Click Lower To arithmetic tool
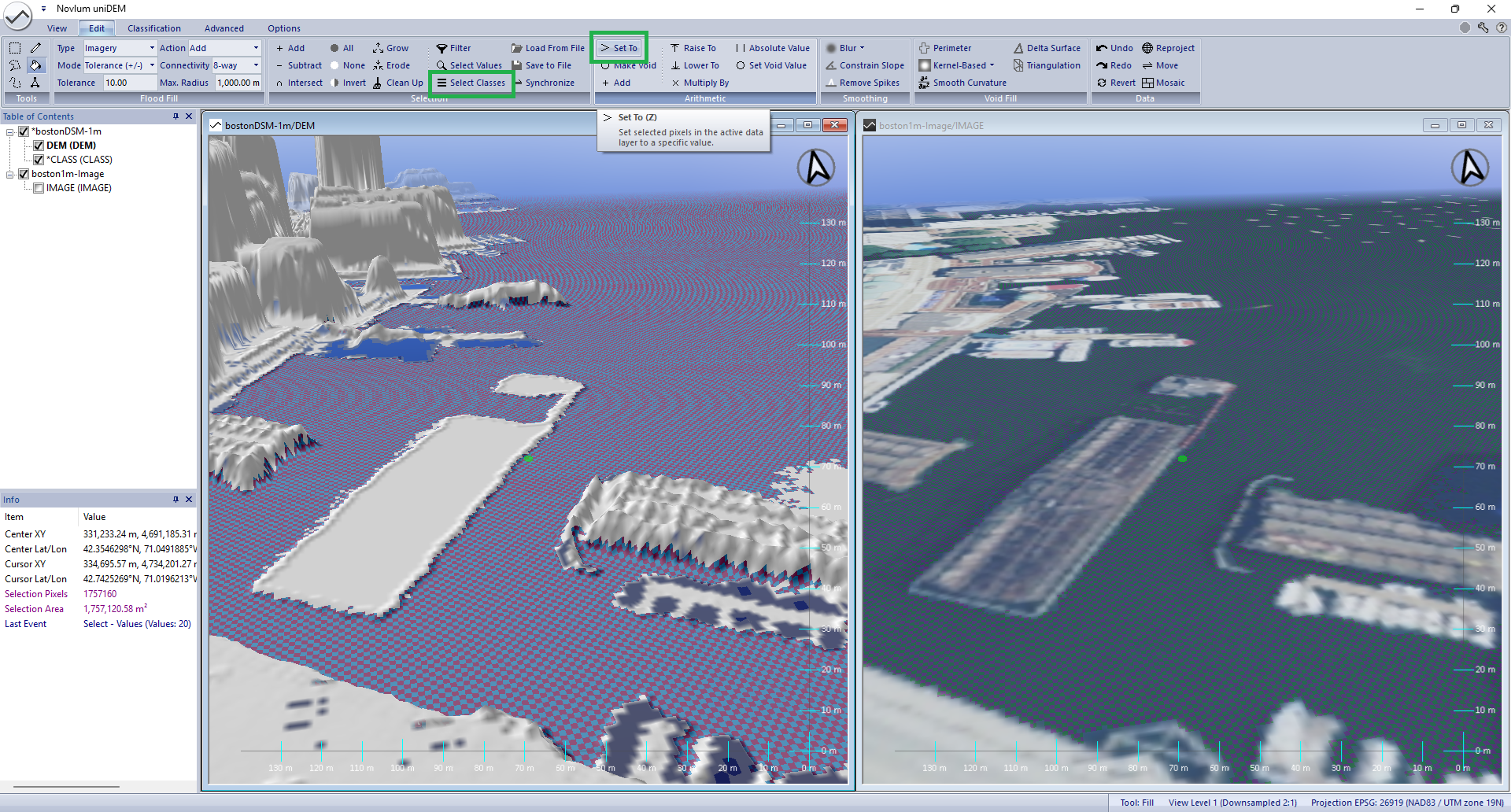 [694, 65]
